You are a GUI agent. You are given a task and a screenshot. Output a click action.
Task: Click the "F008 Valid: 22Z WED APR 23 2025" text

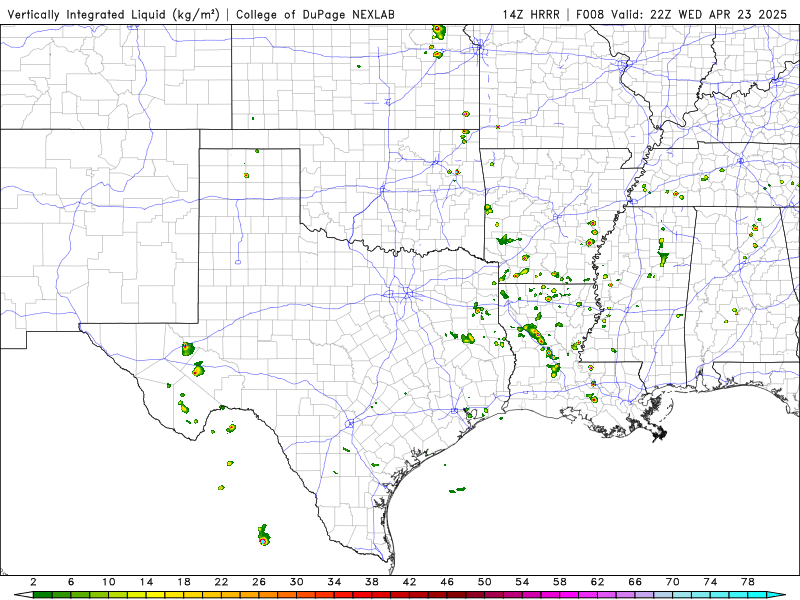[682, 14]
